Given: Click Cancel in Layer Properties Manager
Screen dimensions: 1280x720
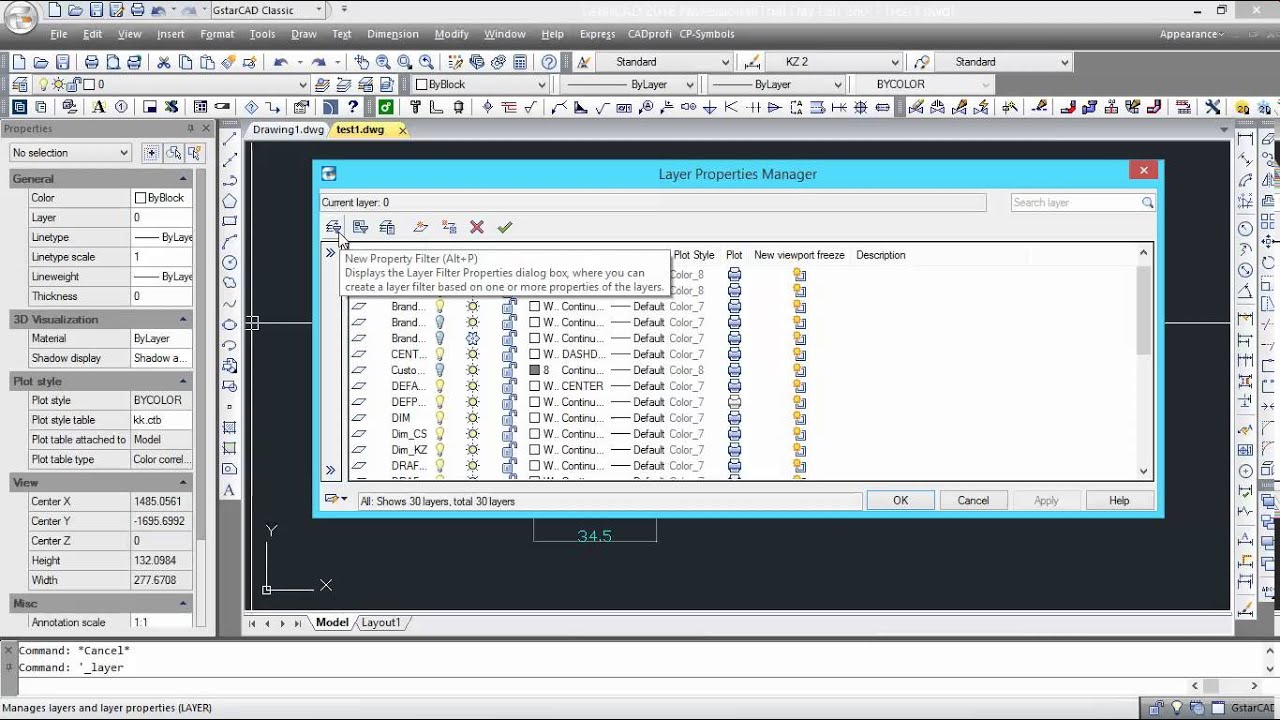Looking at the screenshot, I should pyautogui.click(x=973, y=501).
